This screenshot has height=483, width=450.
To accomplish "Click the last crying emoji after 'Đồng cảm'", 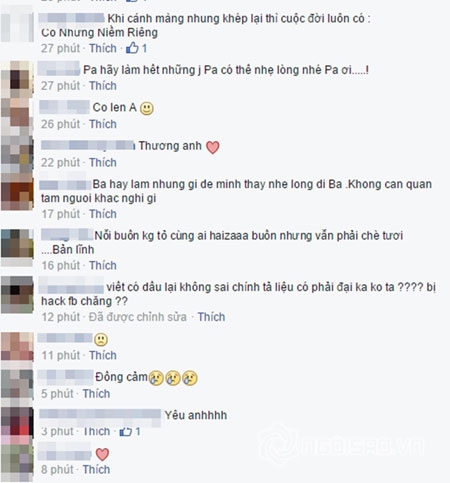I will pyautogui.click(x=190, y=378).
